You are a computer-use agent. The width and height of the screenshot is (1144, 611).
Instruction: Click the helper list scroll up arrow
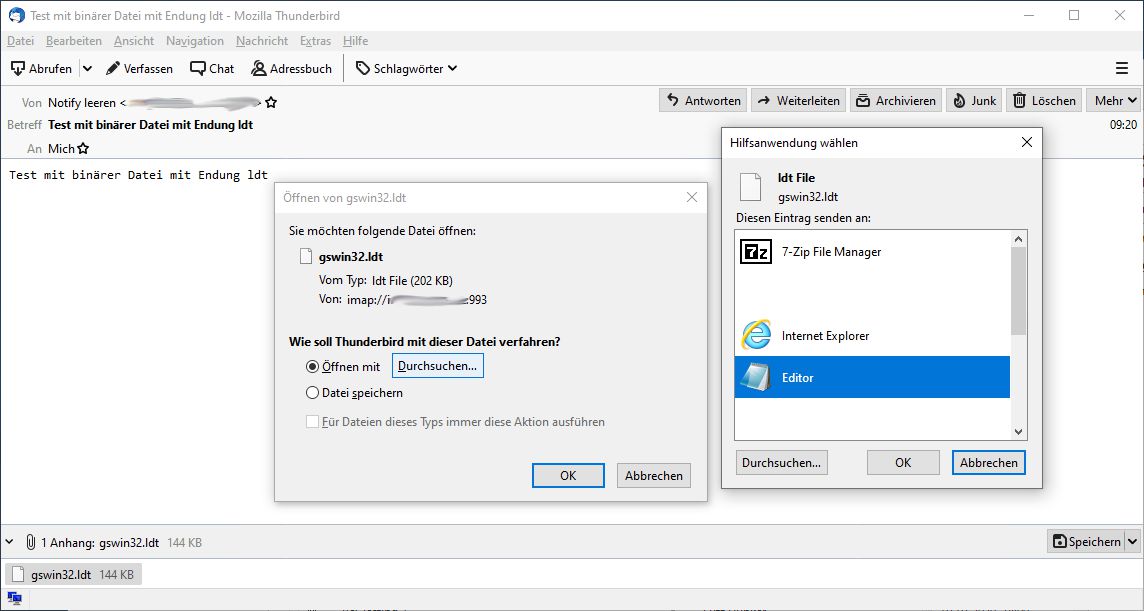point(1019,239)
